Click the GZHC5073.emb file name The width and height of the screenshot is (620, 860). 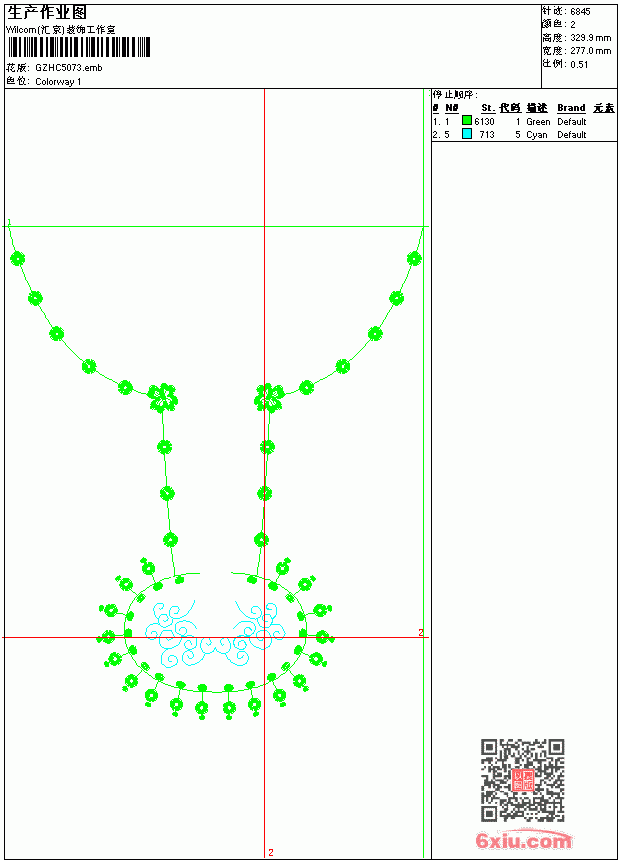[69, 68]
